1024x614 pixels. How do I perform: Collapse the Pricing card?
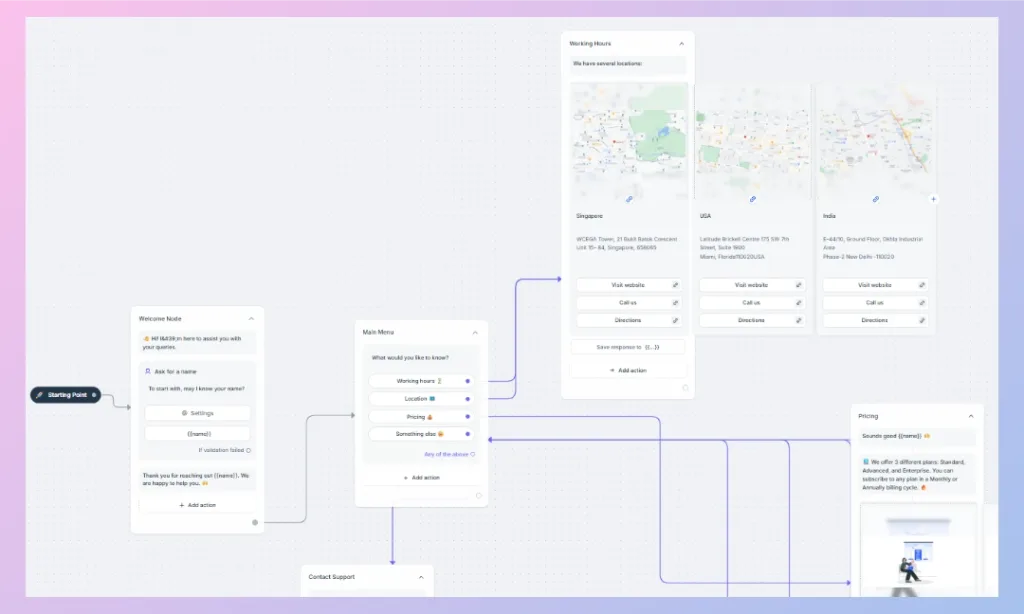click(x=970, y=416)
